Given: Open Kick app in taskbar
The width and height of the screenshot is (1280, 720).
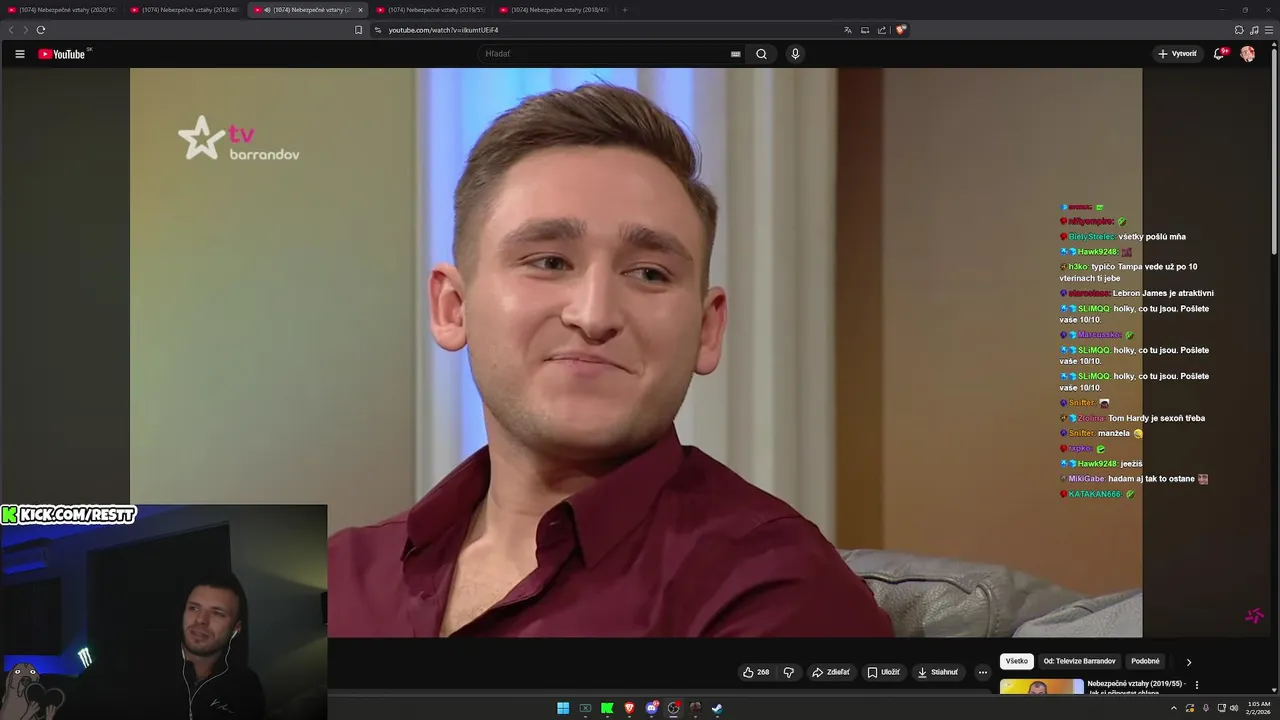Looking at the screenshot, I should (607, 708).
